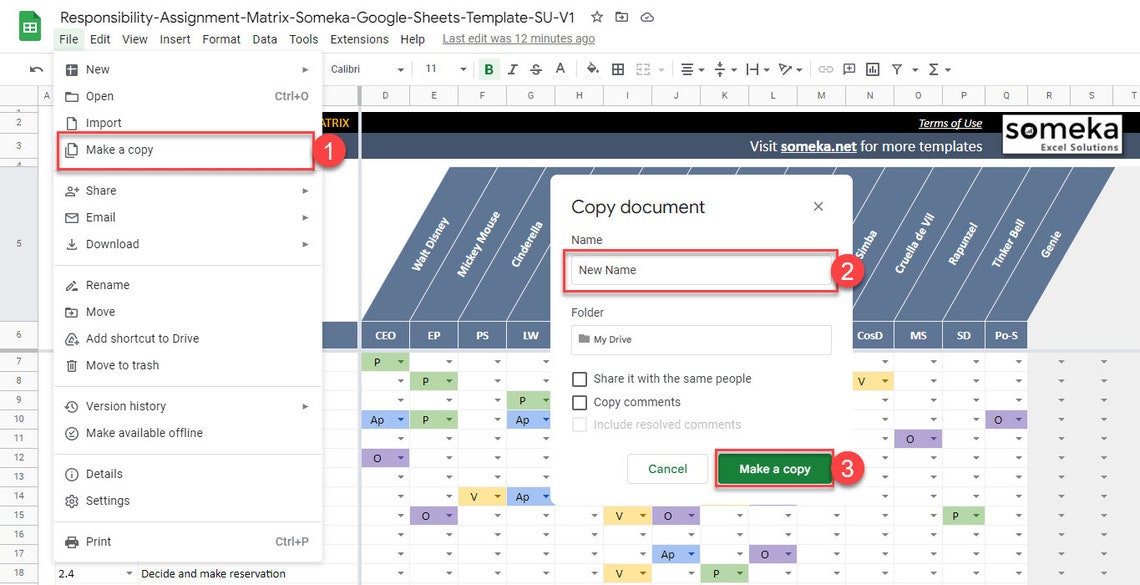The width and height of the screenshot is (1140, 585).
Task: Click the borders icon in the toolbar
Action: point(617,69)
